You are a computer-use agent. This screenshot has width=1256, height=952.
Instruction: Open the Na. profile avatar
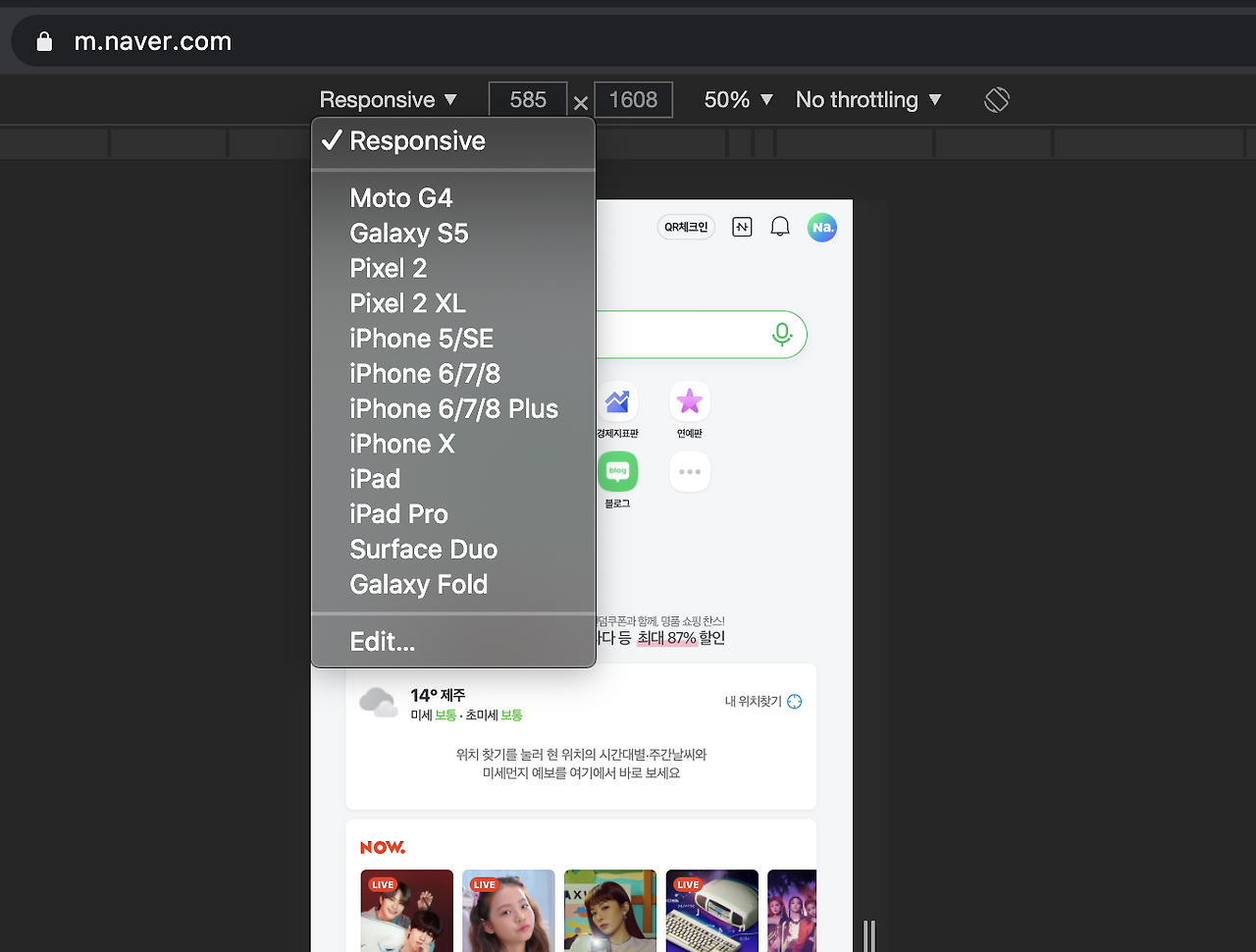point(822,228)
